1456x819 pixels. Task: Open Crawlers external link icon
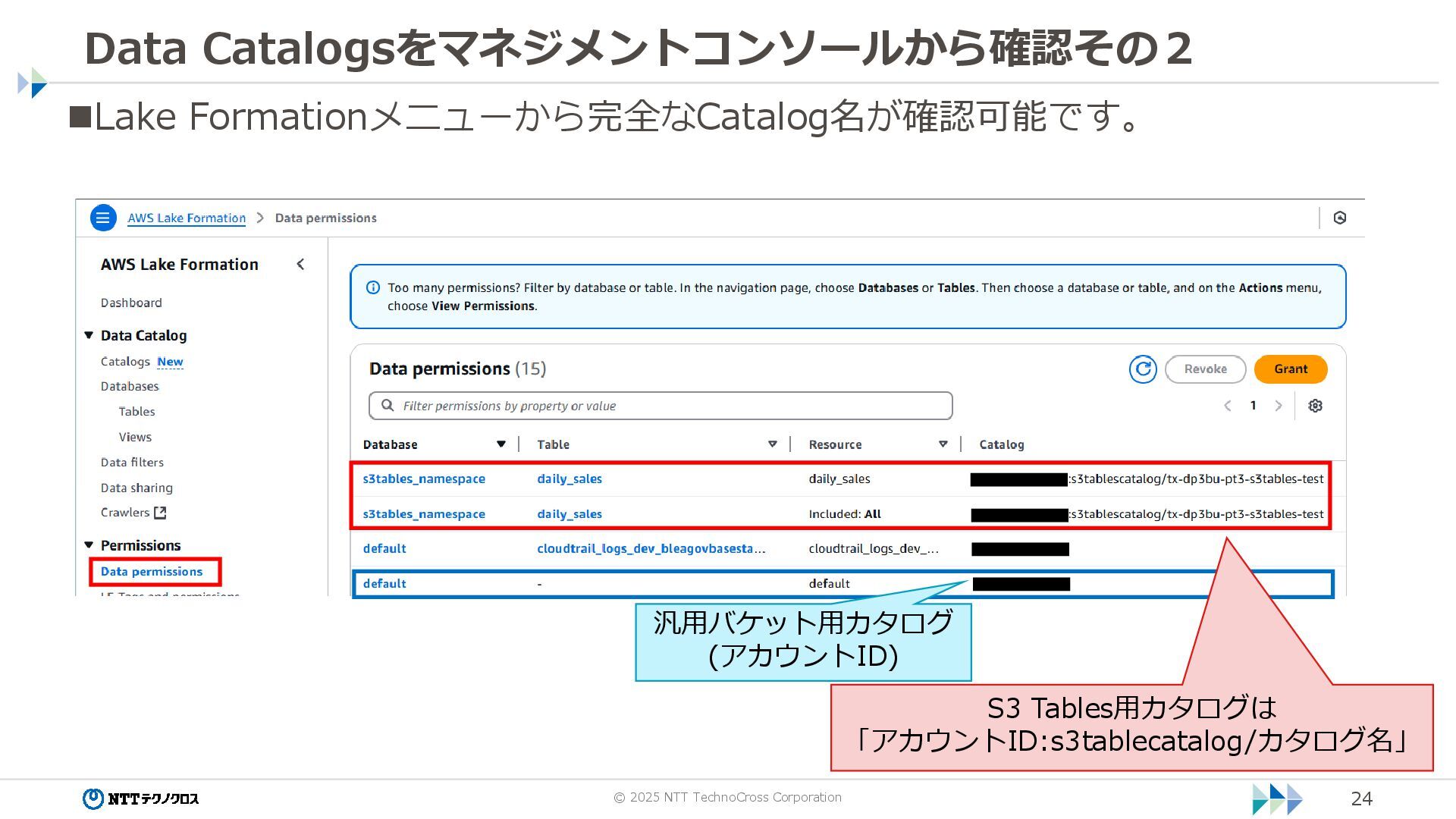point(160,513)
